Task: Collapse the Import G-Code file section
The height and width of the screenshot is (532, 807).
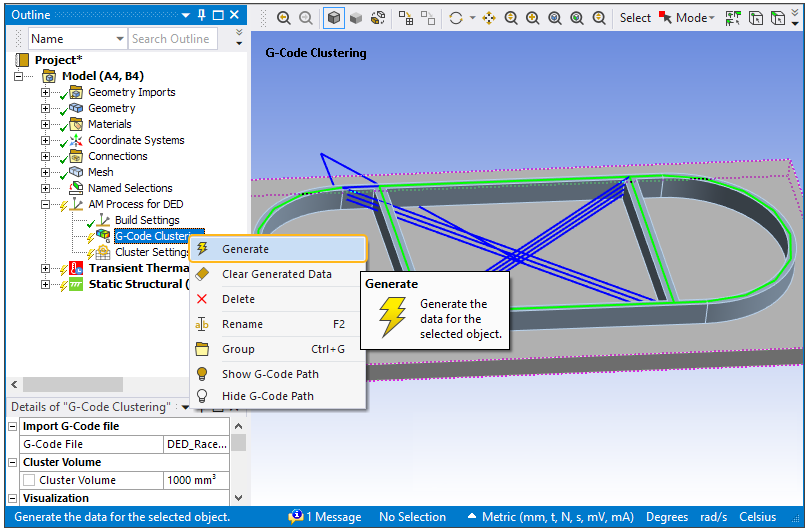Action: coord(13,426)
